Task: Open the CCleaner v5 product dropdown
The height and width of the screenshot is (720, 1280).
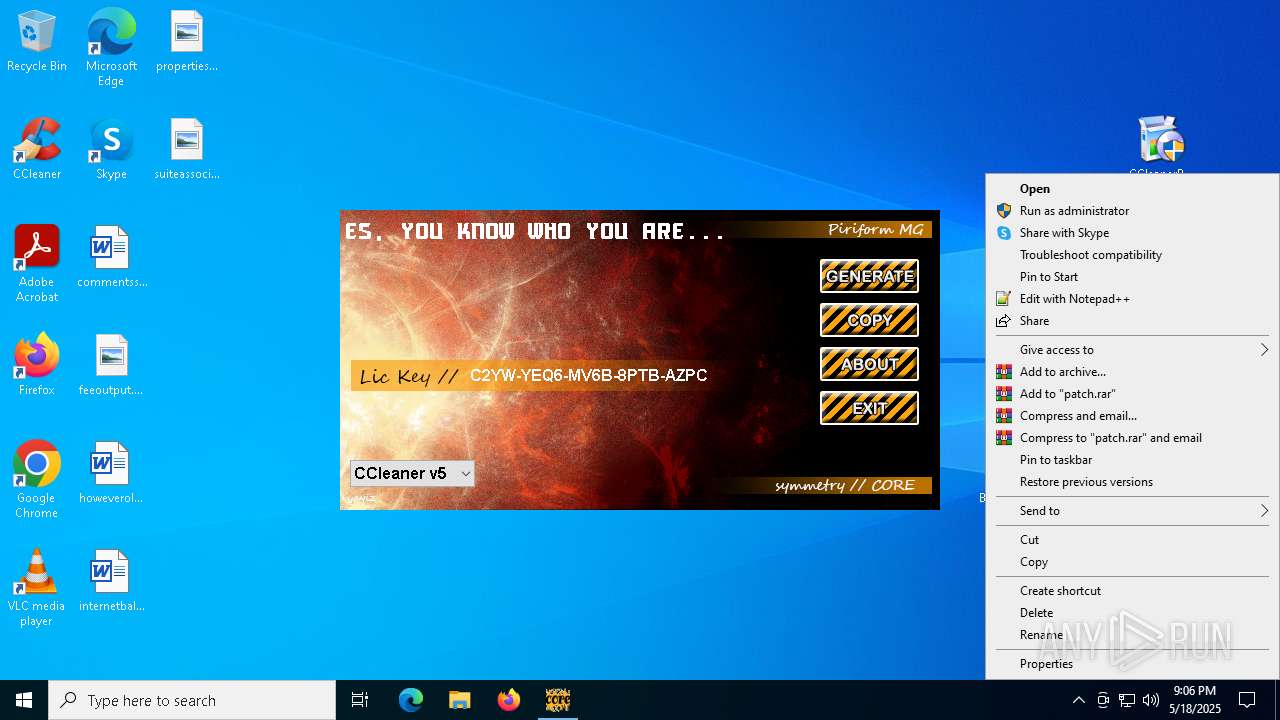Action: [412, 473]
